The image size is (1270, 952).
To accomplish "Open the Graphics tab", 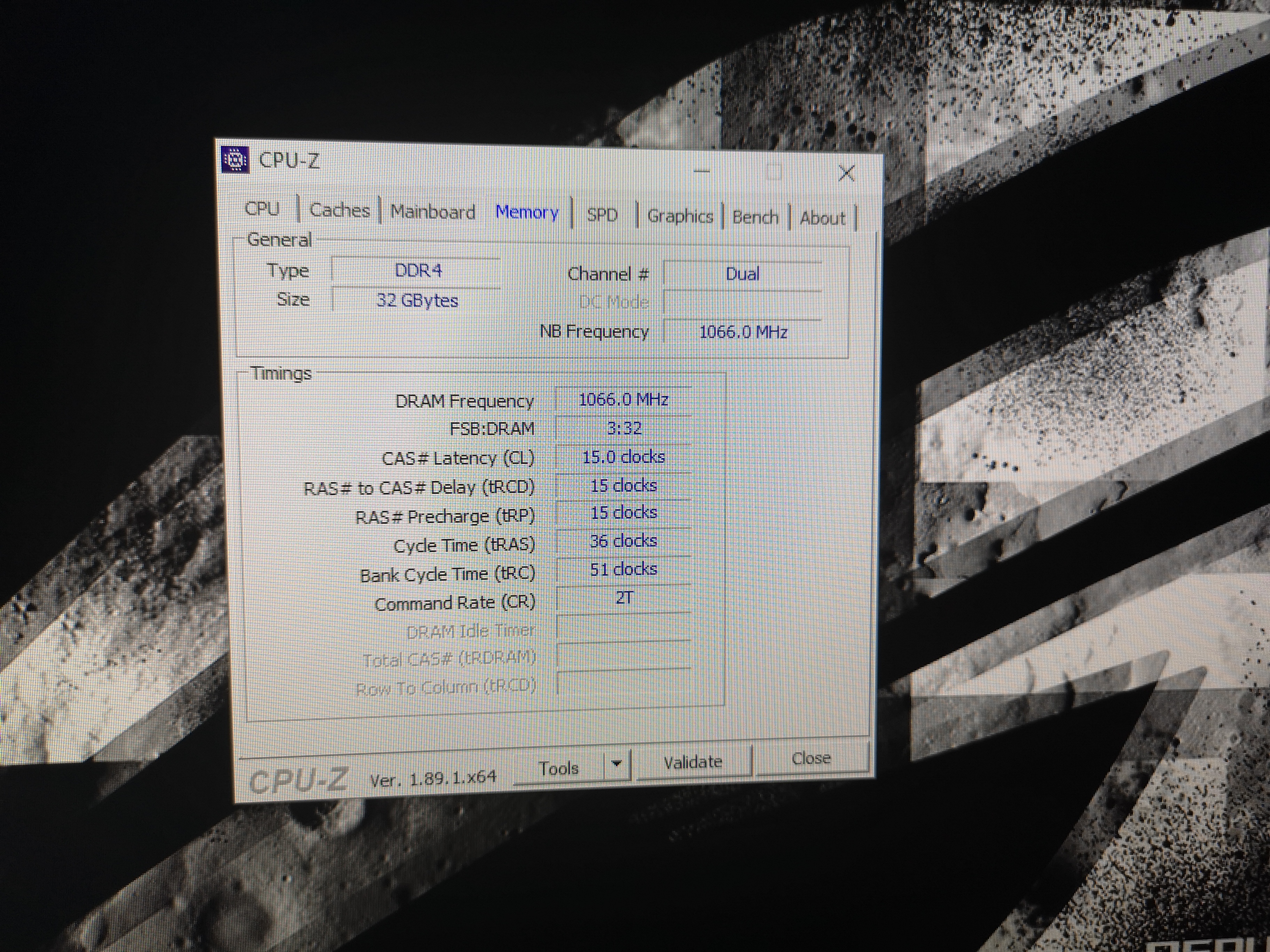I will point(680,216).
